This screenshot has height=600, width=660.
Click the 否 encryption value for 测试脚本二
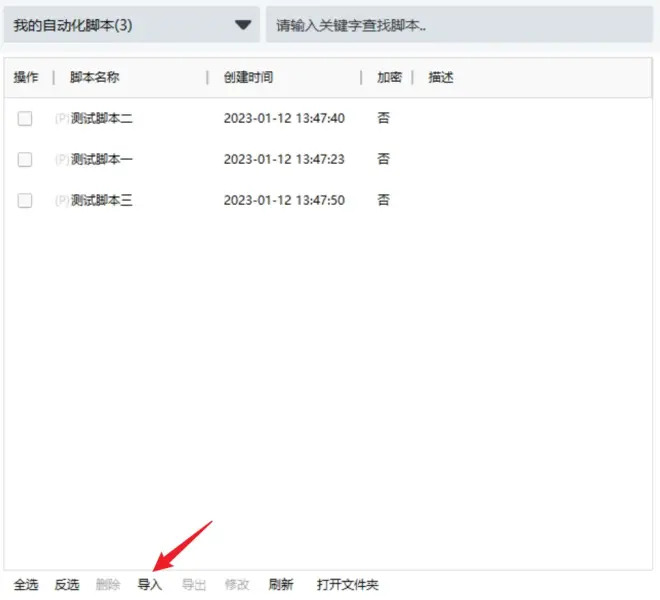[x=383, y=118]
